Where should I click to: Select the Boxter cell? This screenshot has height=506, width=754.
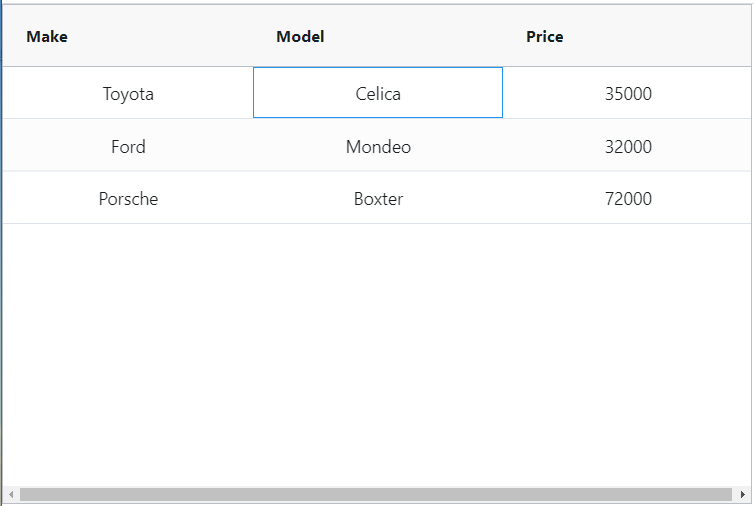tap(378, 198)
